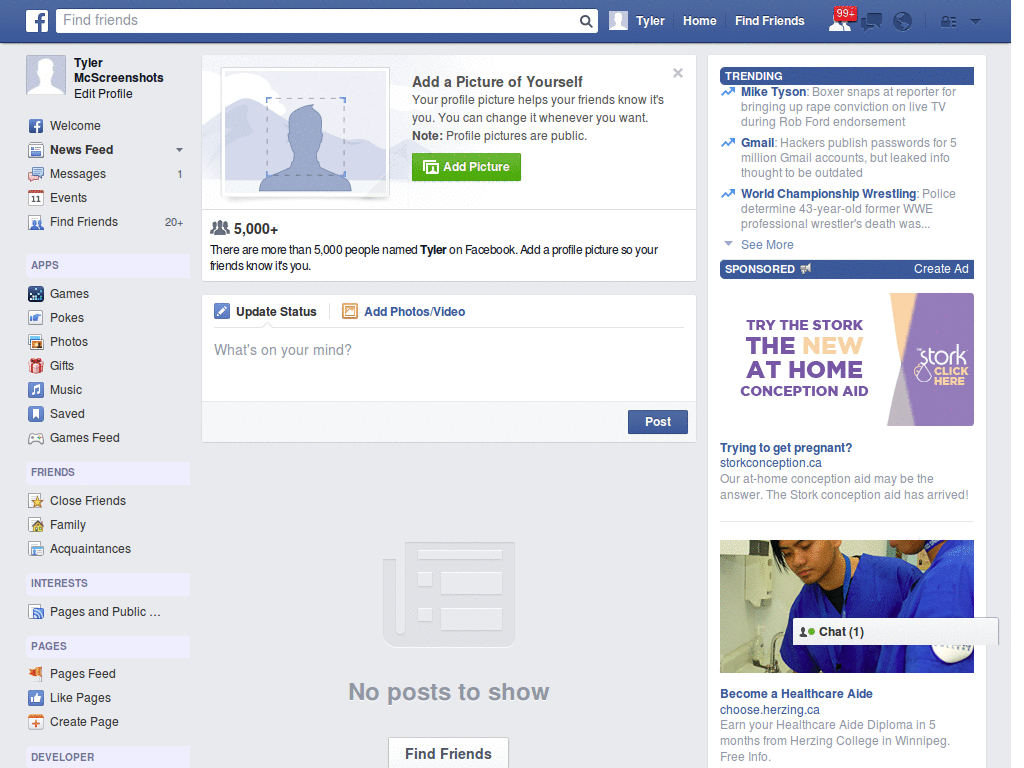Open privacy shortcuts lock icon
This screenshot has width=1024, height=768.
click(x=948, y=22)
